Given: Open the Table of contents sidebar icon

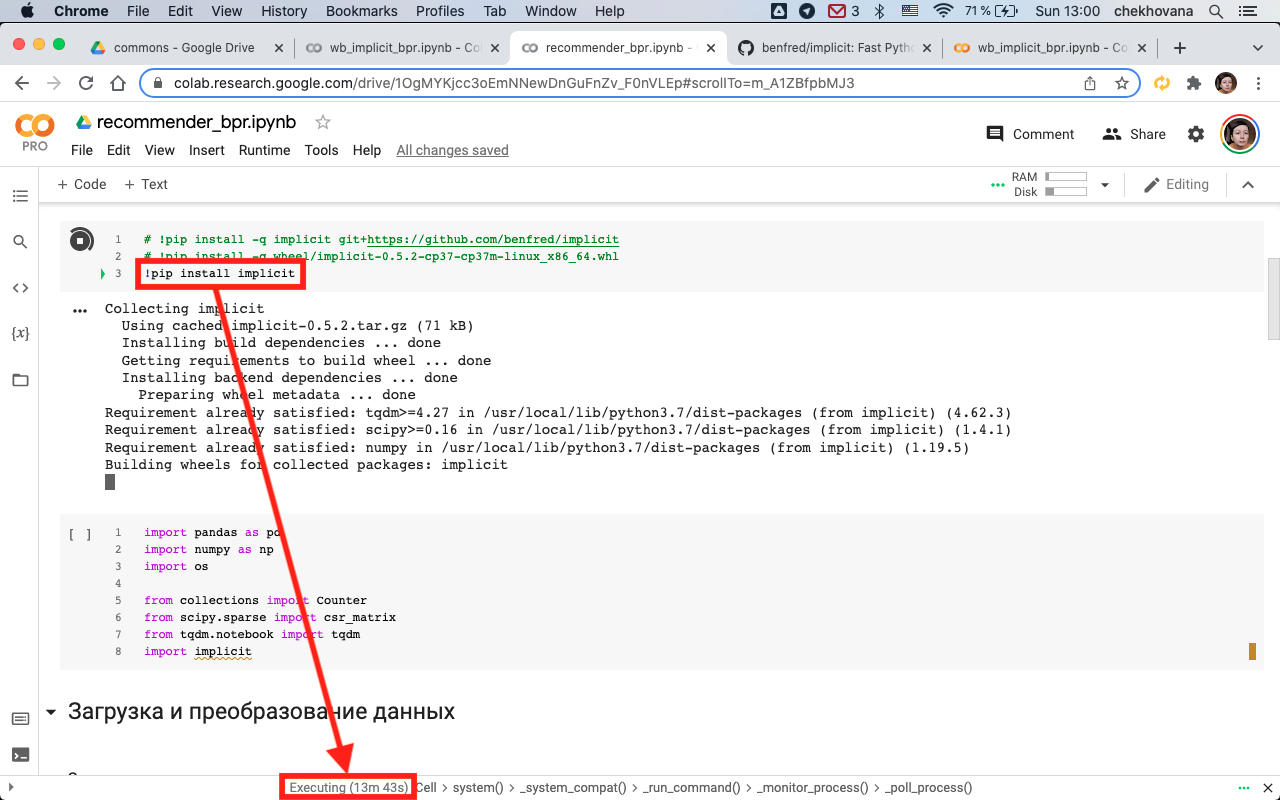Looking at the screenshot, I should click(x=20, y=196).
